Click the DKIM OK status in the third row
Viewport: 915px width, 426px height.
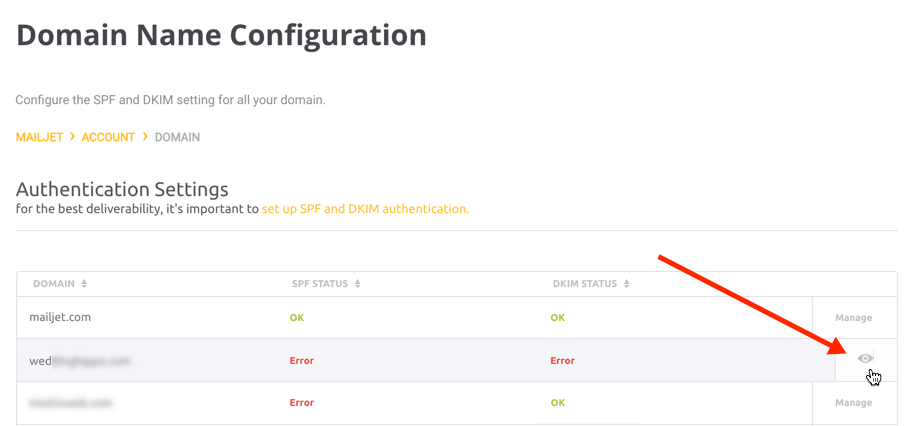click(x=558, y=403)
